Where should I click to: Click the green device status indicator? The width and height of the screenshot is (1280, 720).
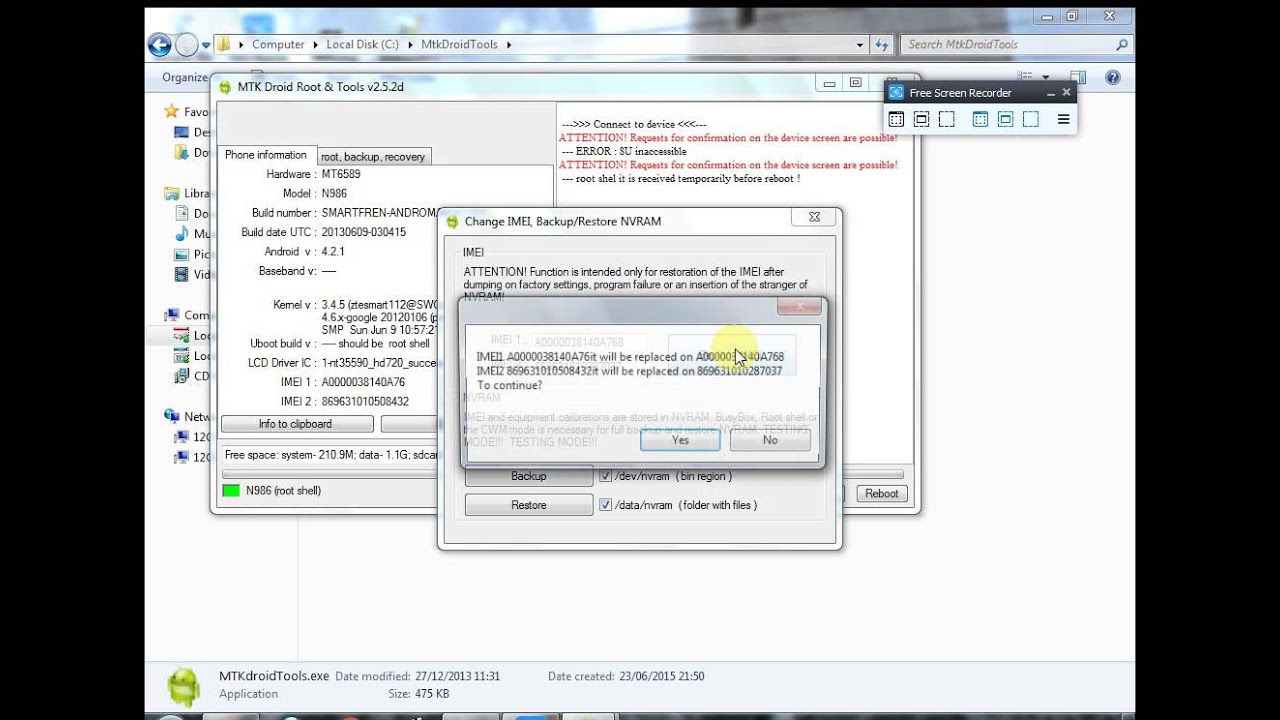coord(231,491)
